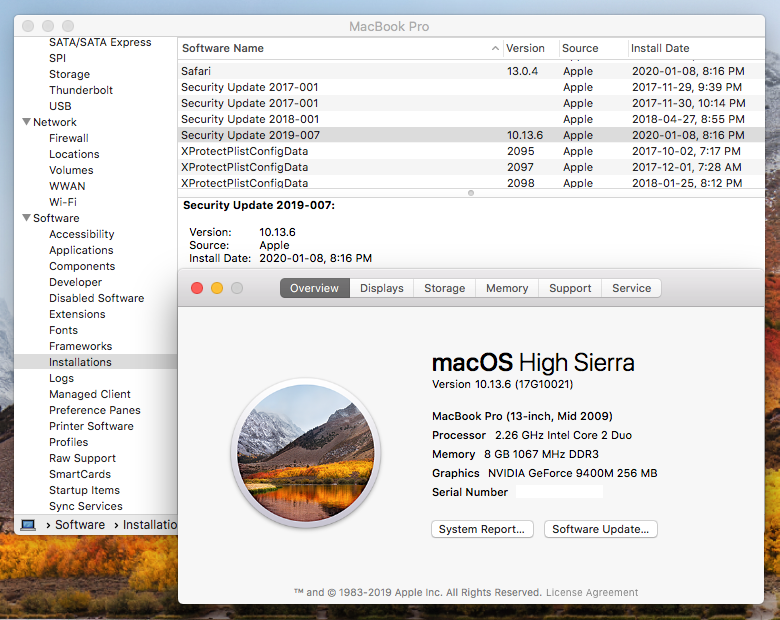Viewport: 780px width, 620px height.
Task: Select the hardware Storage item in sidebar
Action: click(x=70, y=74)
